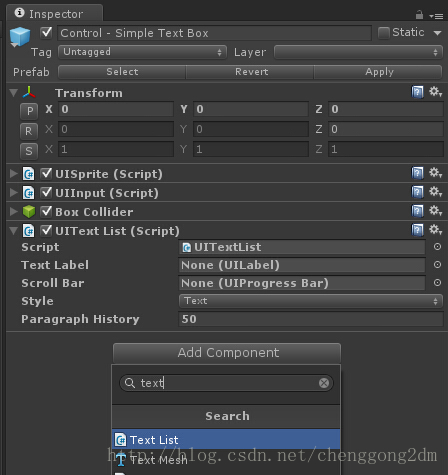Click the component search text field

(226, 383)
